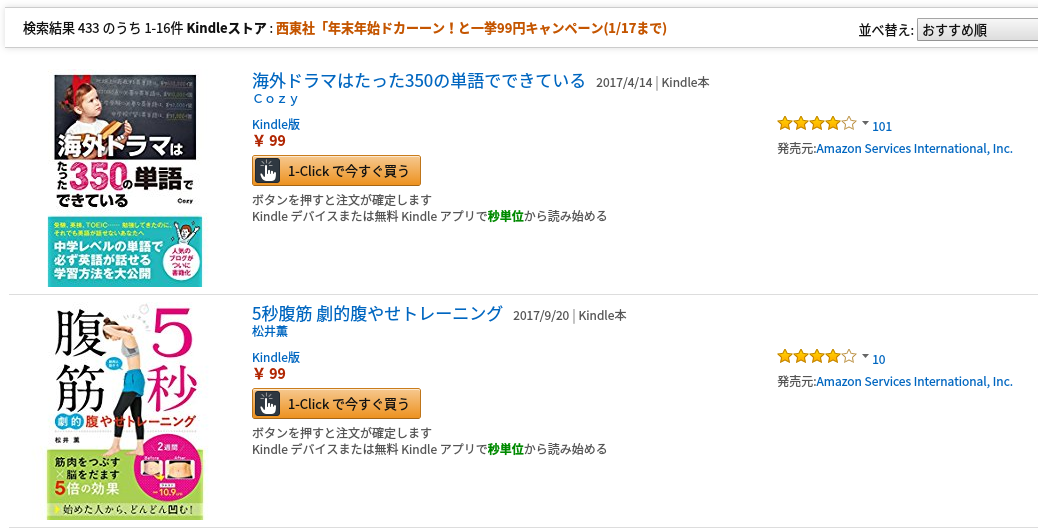The width and height of the screenshot is (1038, 528).
Task: Open 5秒腹筋 劇的腹やせトレーニング title link
Action: click(377, 314)
